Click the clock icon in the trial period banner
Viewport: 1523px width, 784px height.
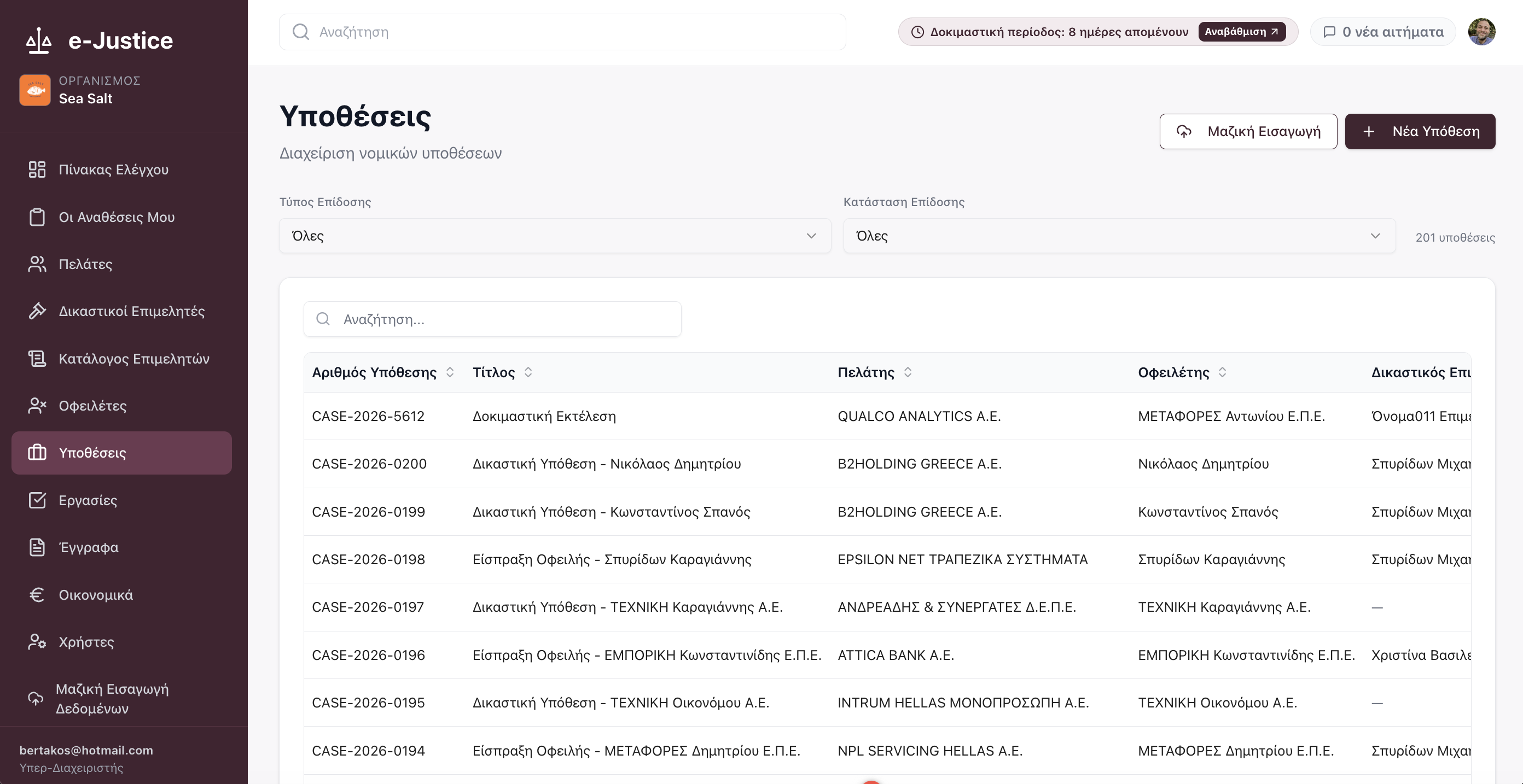(x=917, y=32)
